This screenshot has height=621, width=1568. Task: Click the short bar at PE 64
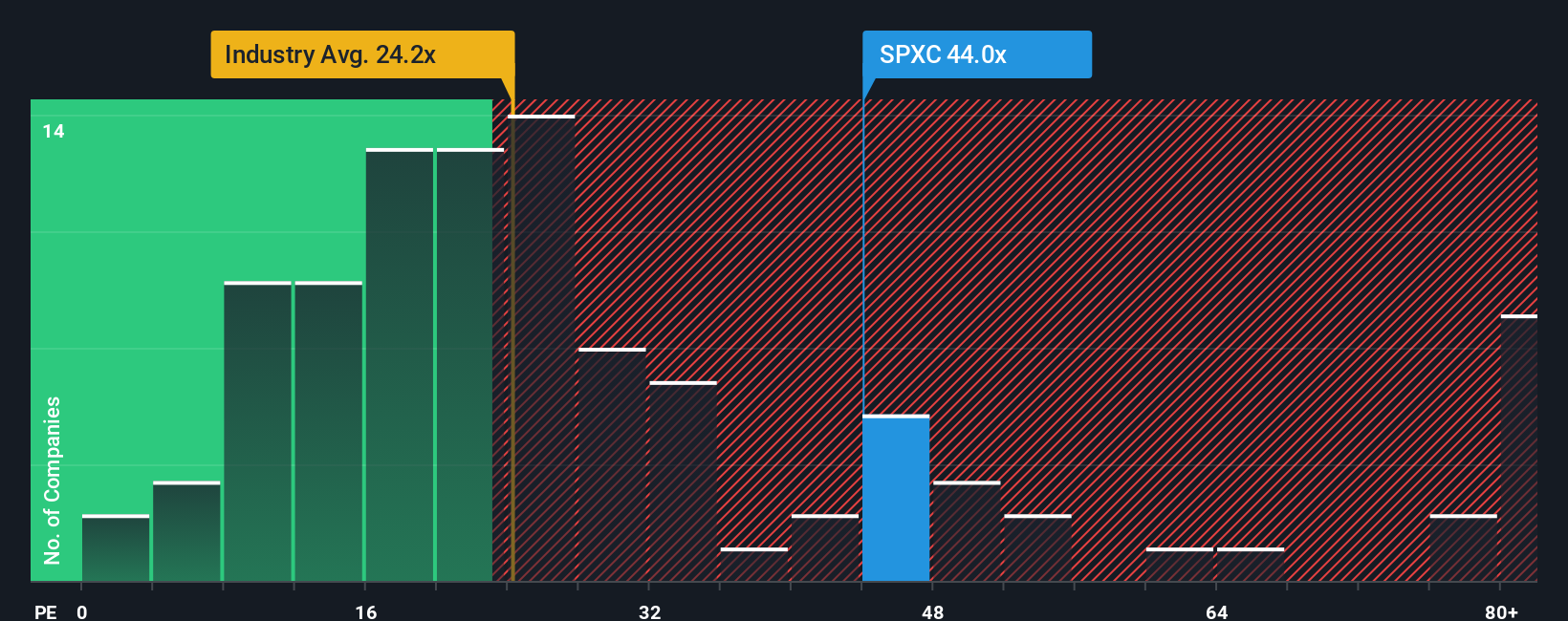[x=1251, y=564]
